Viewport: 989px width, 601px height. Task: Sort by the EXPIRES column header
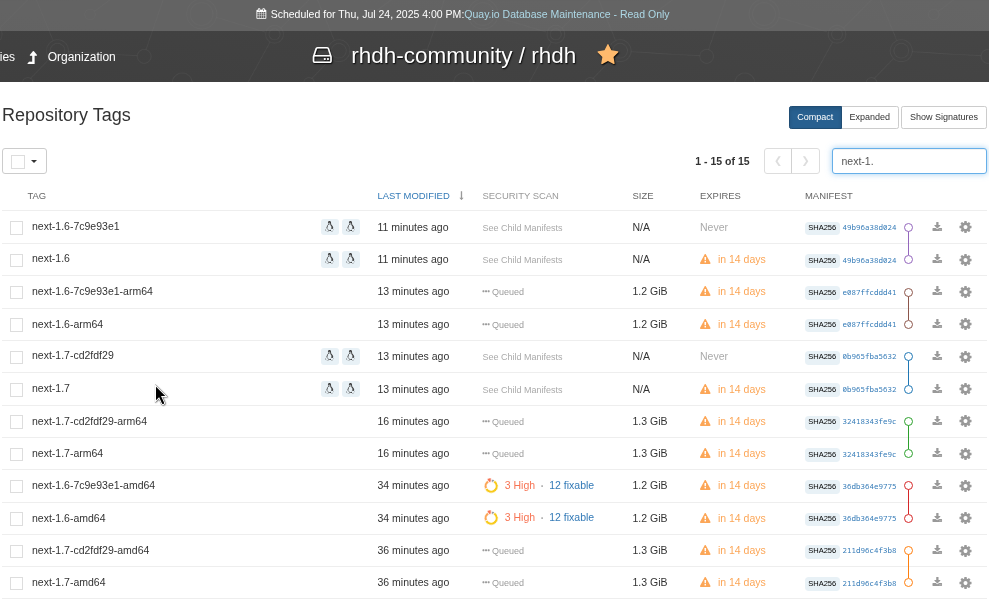tap(720, 196)
